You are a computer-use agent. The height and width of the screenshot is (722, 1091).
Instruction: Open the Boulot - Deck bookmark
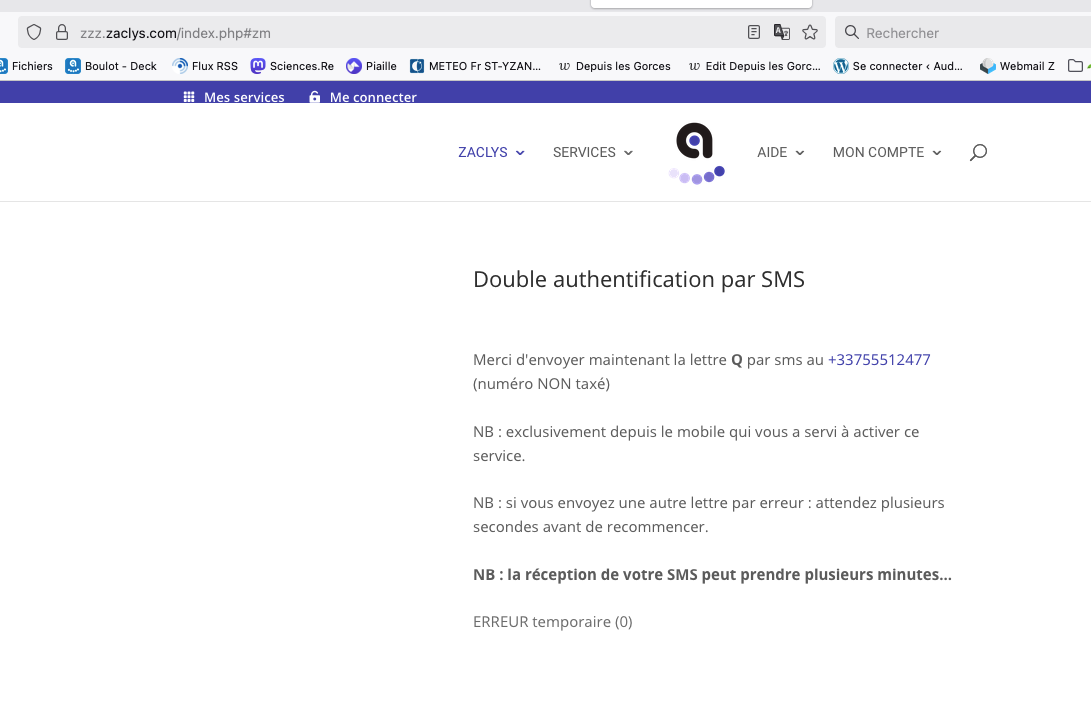click(111, 66)
